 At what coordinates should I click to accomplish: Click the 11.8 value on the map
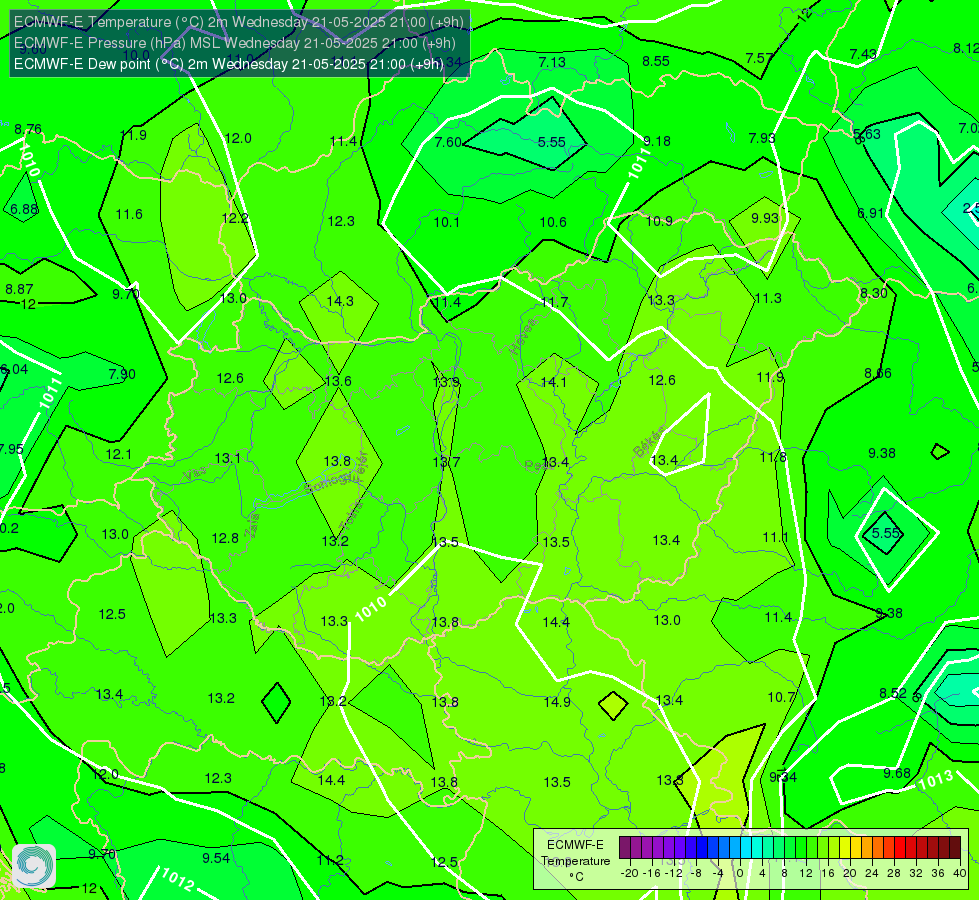coord(773,457)
